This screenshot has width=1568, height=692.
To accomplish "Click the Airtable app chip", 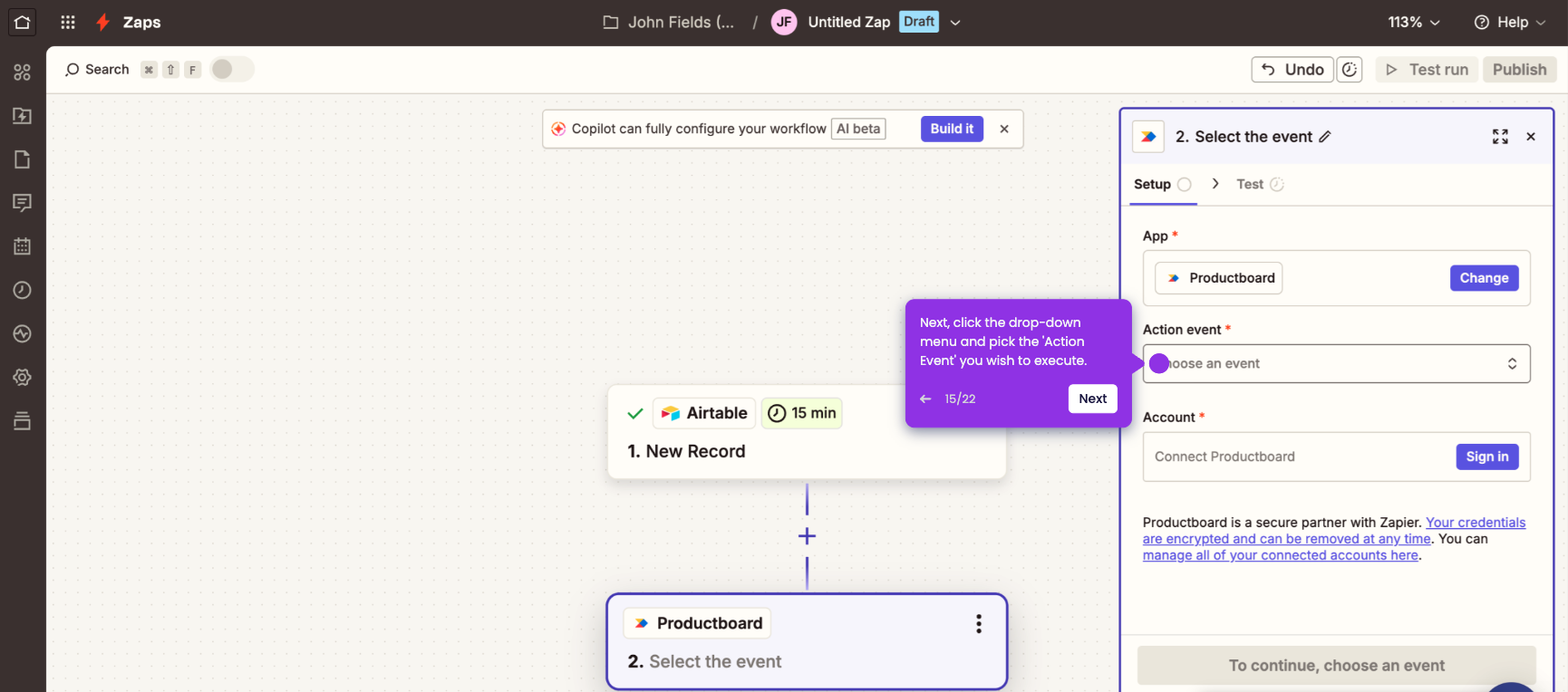I will click(704, 413).
